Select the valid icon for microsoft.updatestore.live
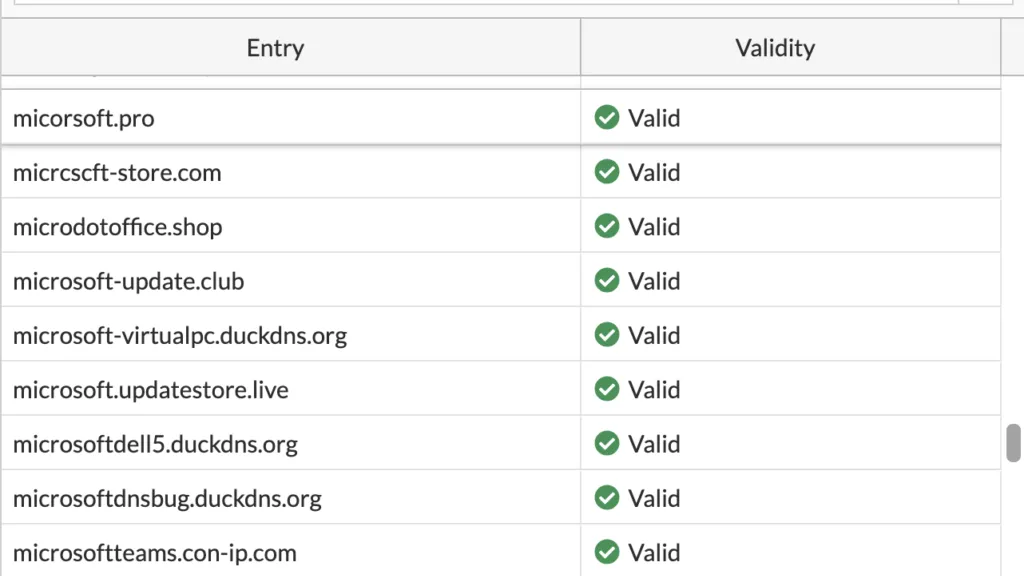This screenshot has height=576, width=1024. (607, 389)
